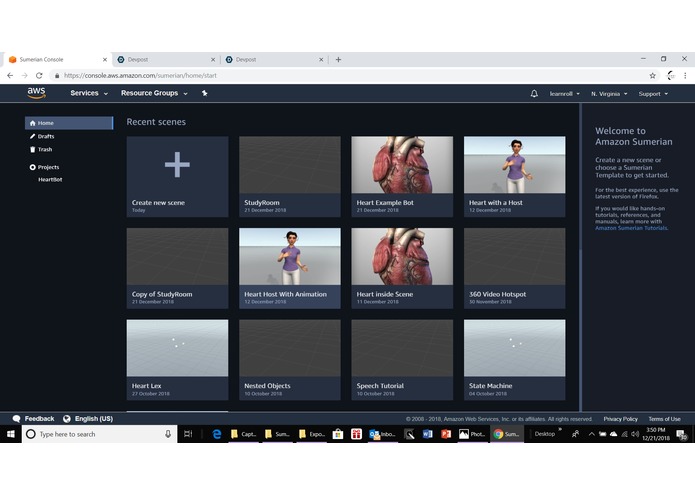Open the Nested Objects scene
Viewport: 695px width, 494px height.
click(290, 360)
